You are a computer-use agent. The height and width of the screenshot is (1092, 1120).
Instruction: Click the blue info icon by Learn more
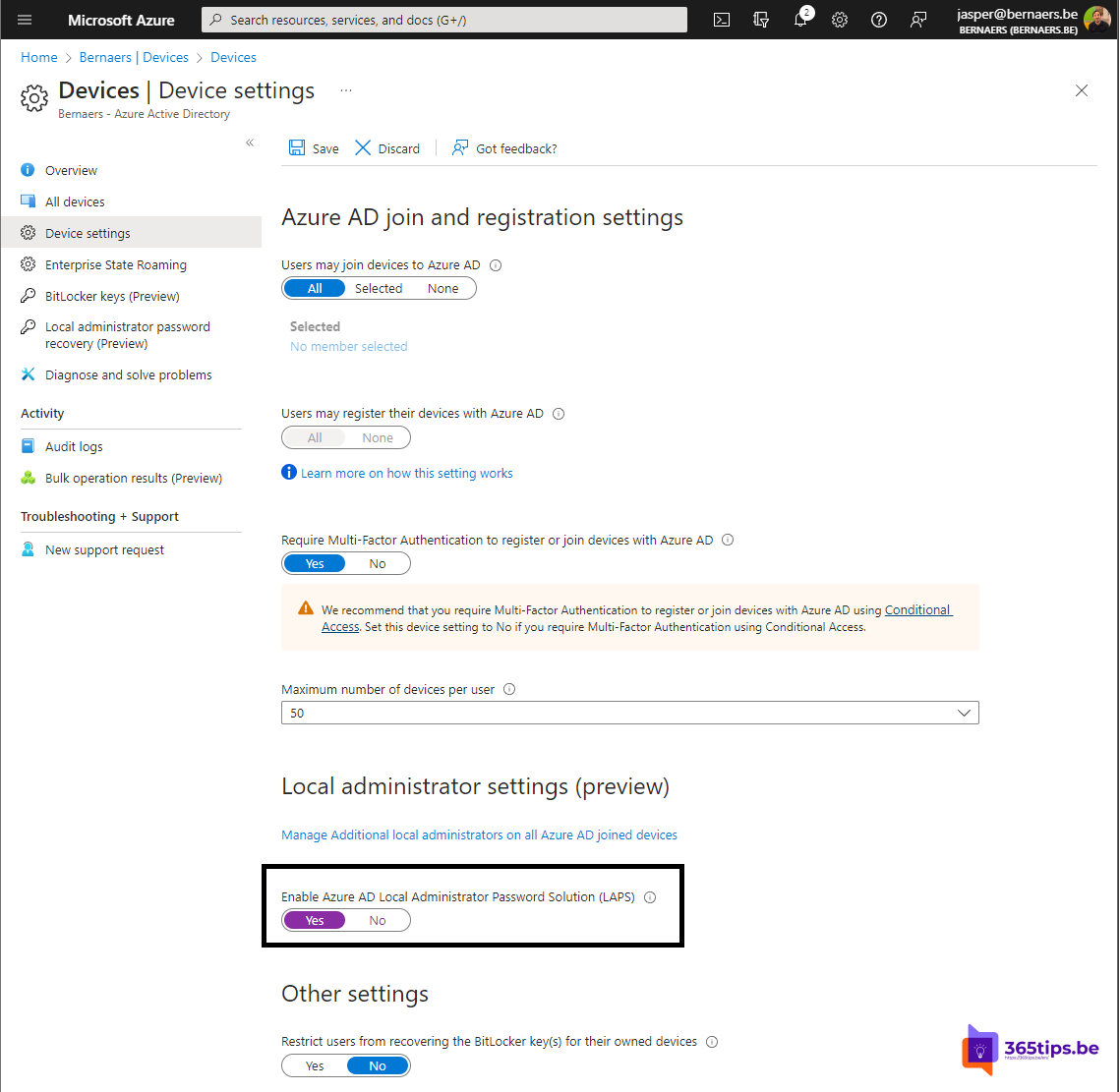[288, 472]
